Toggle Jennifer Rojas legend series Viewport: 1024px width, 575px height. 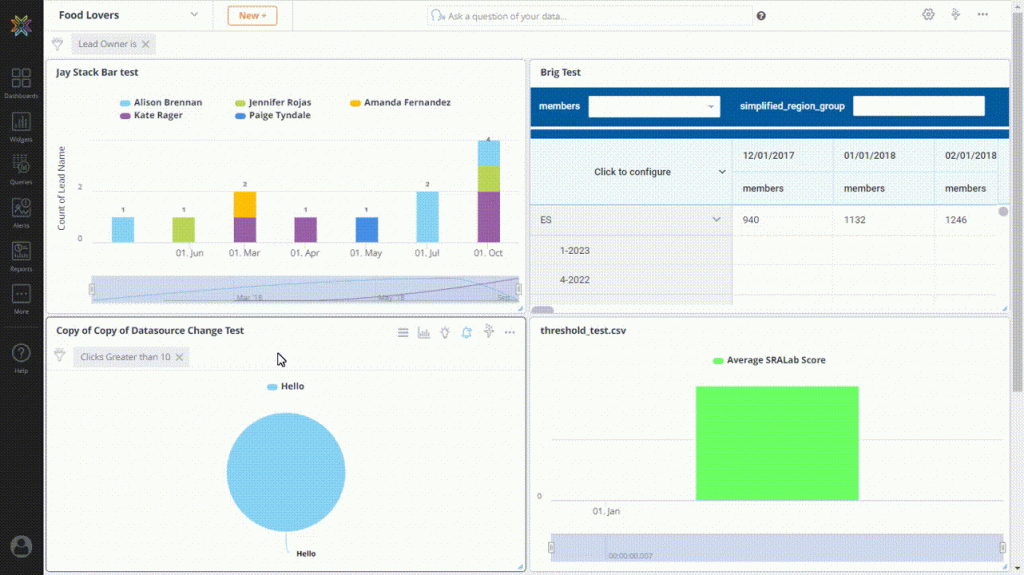pos(273,103)
